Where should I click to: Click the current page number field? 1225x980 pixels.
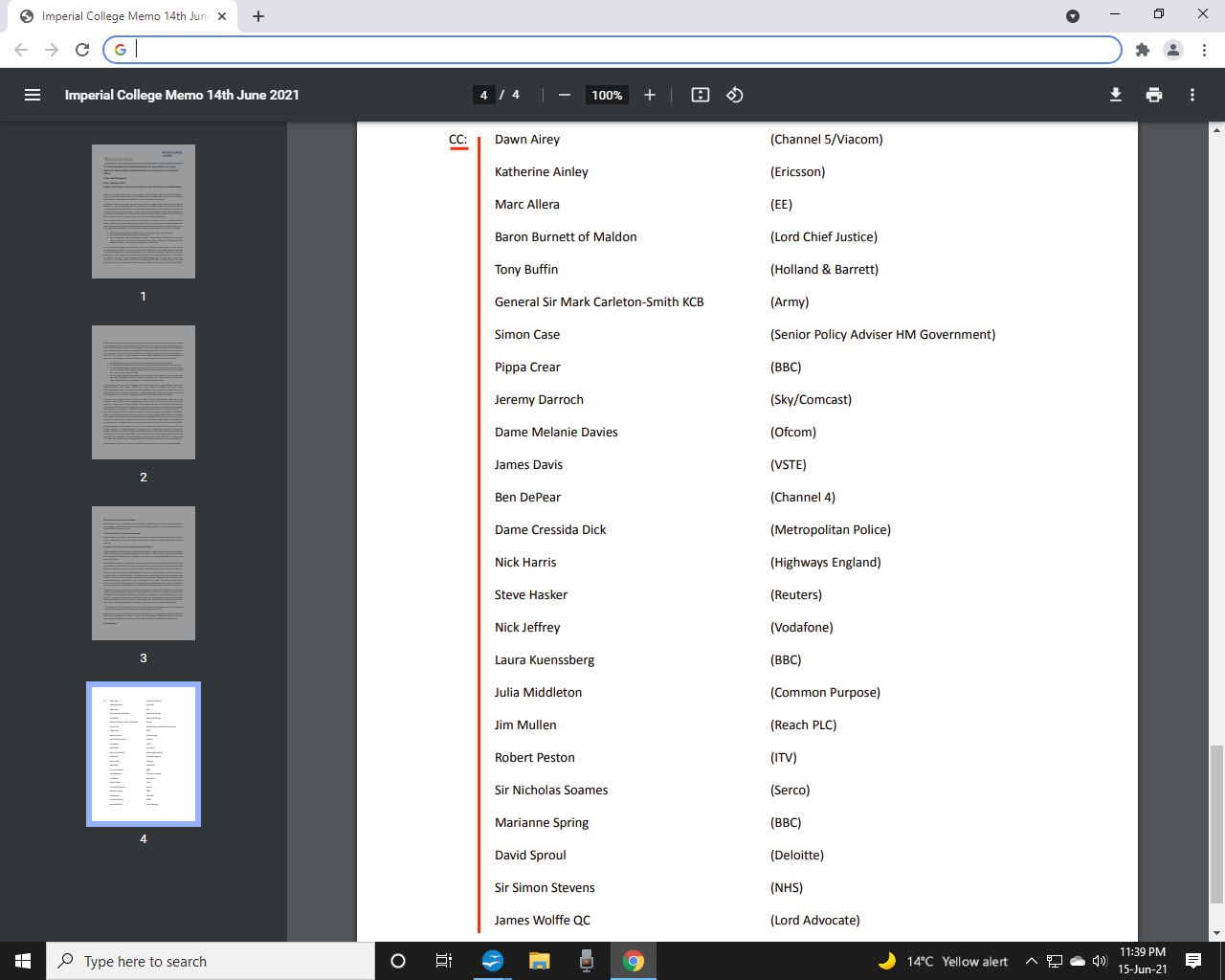[x=484, y=95]
